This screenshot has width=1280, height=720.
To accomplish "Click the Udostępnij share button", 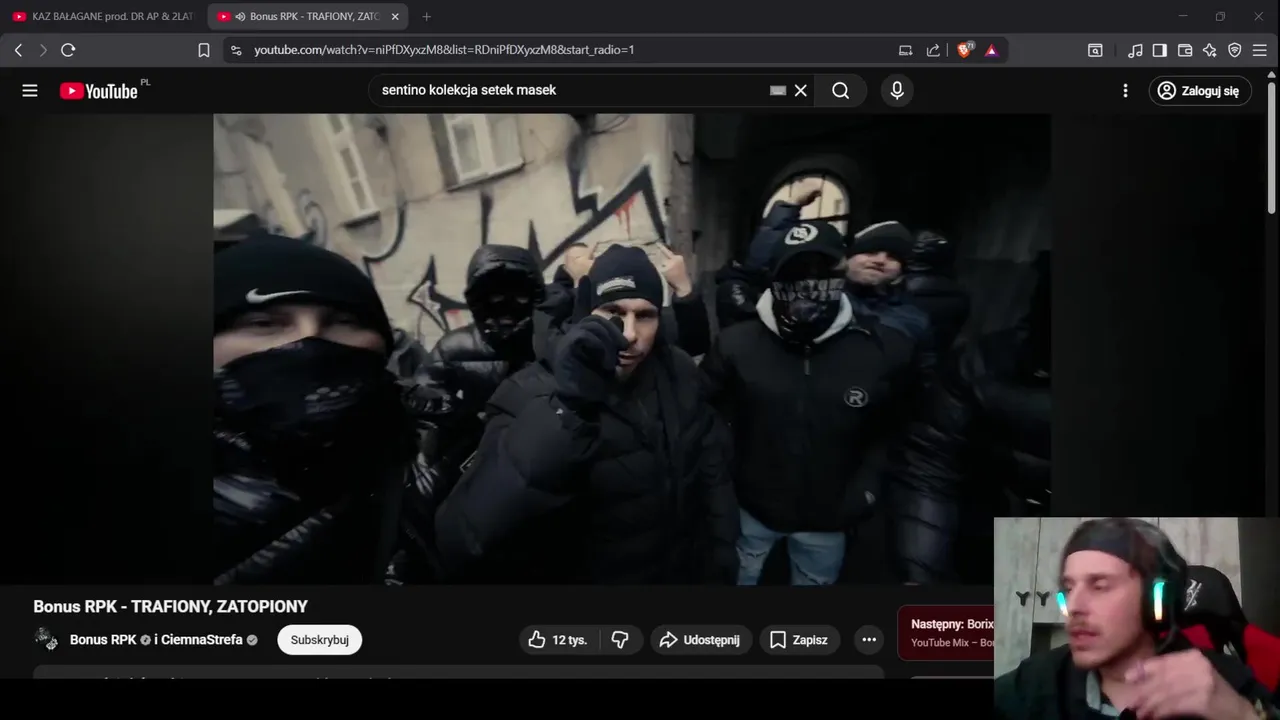I will pos(700,640).
